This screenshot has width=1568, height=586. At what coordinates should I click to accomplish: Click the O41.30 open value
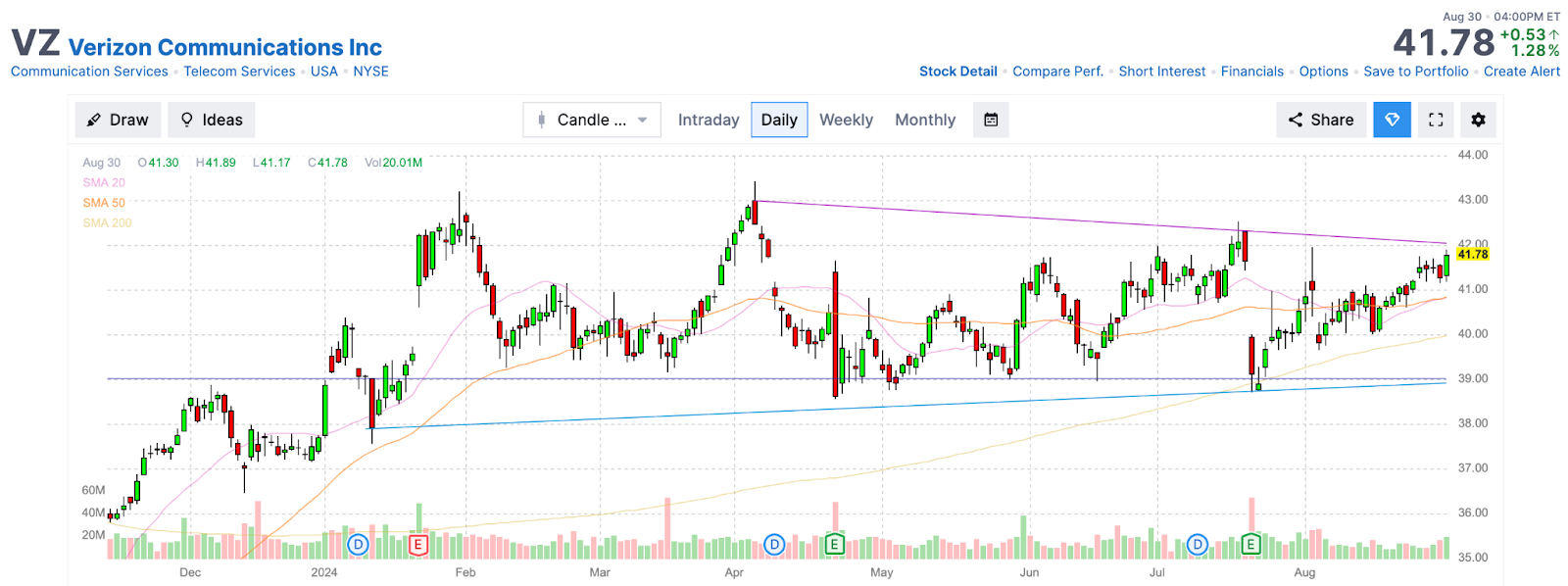(x=159, y=163)
